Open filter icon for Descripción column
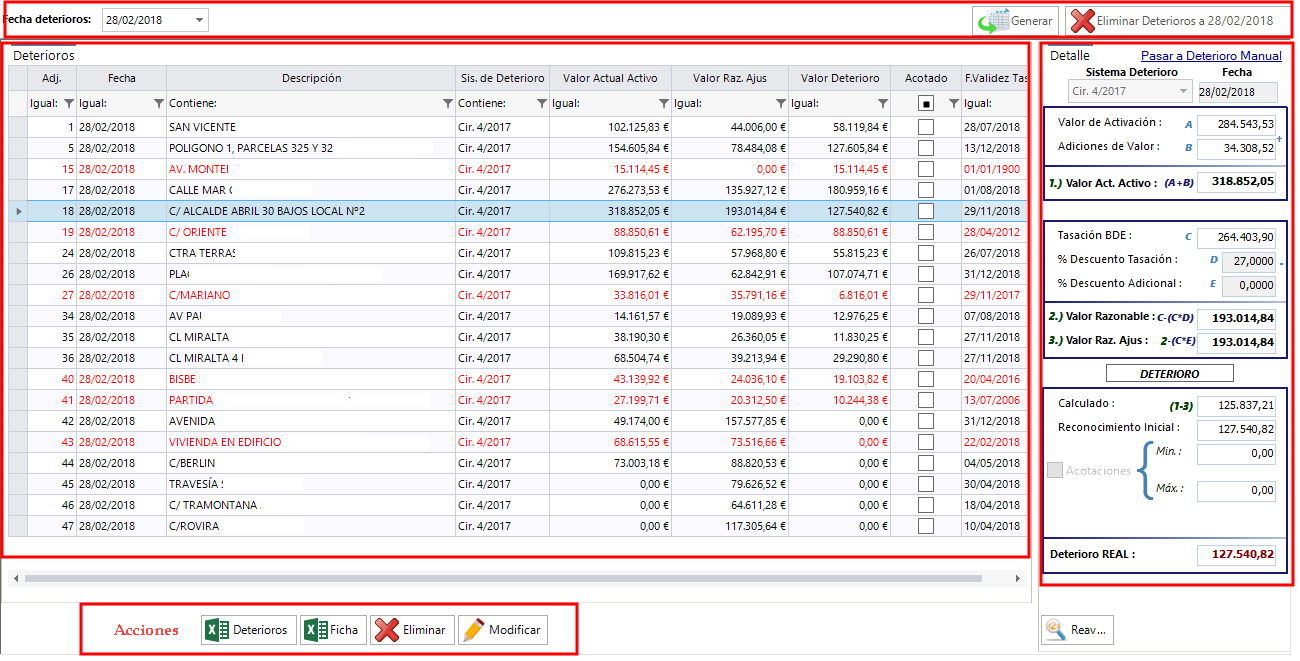The width and height of the screenshot is (1300, 661). point(447,103)
